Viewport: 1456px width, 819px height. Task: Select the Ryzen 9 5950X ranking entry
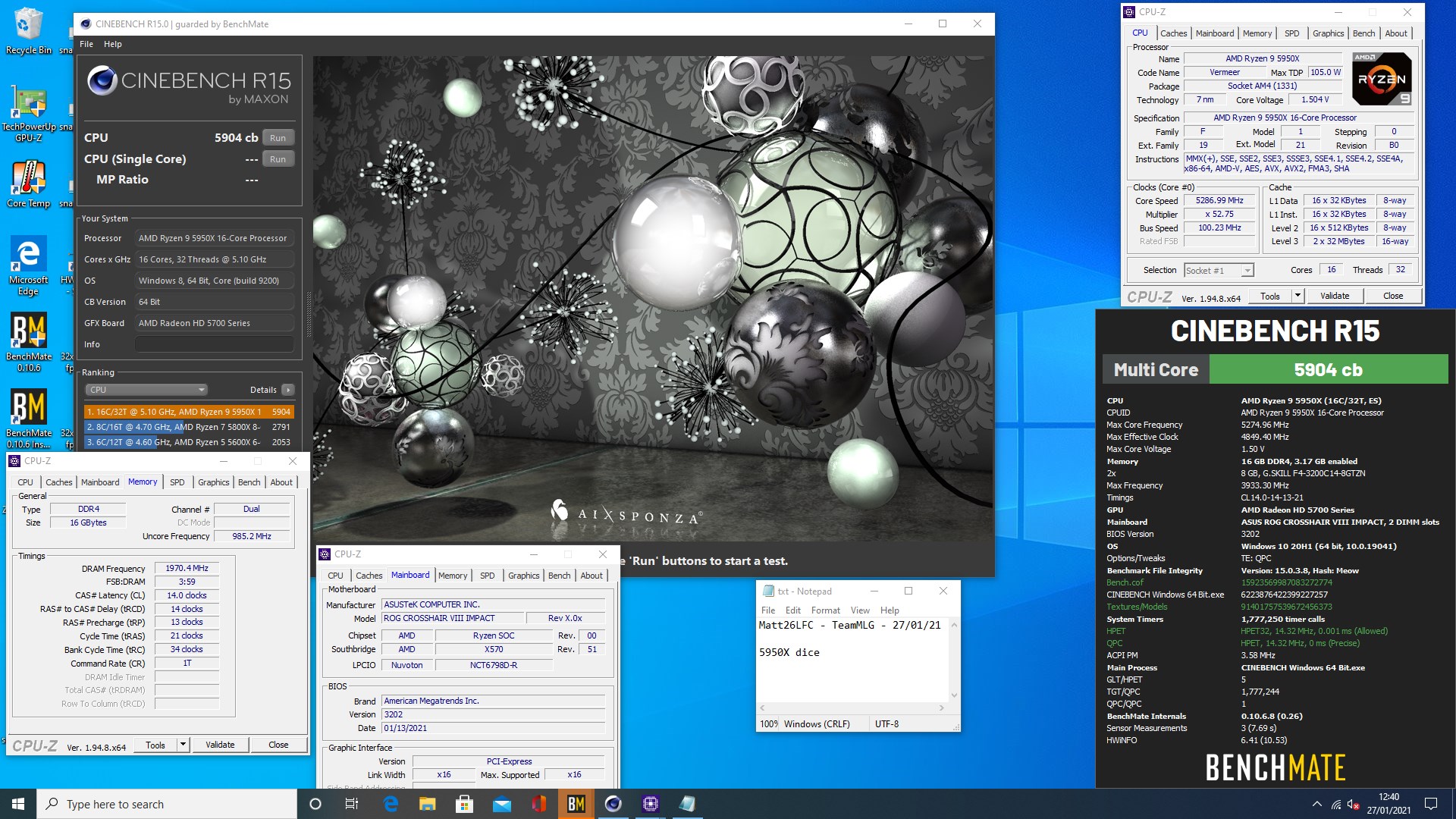[x=189, y=412]
